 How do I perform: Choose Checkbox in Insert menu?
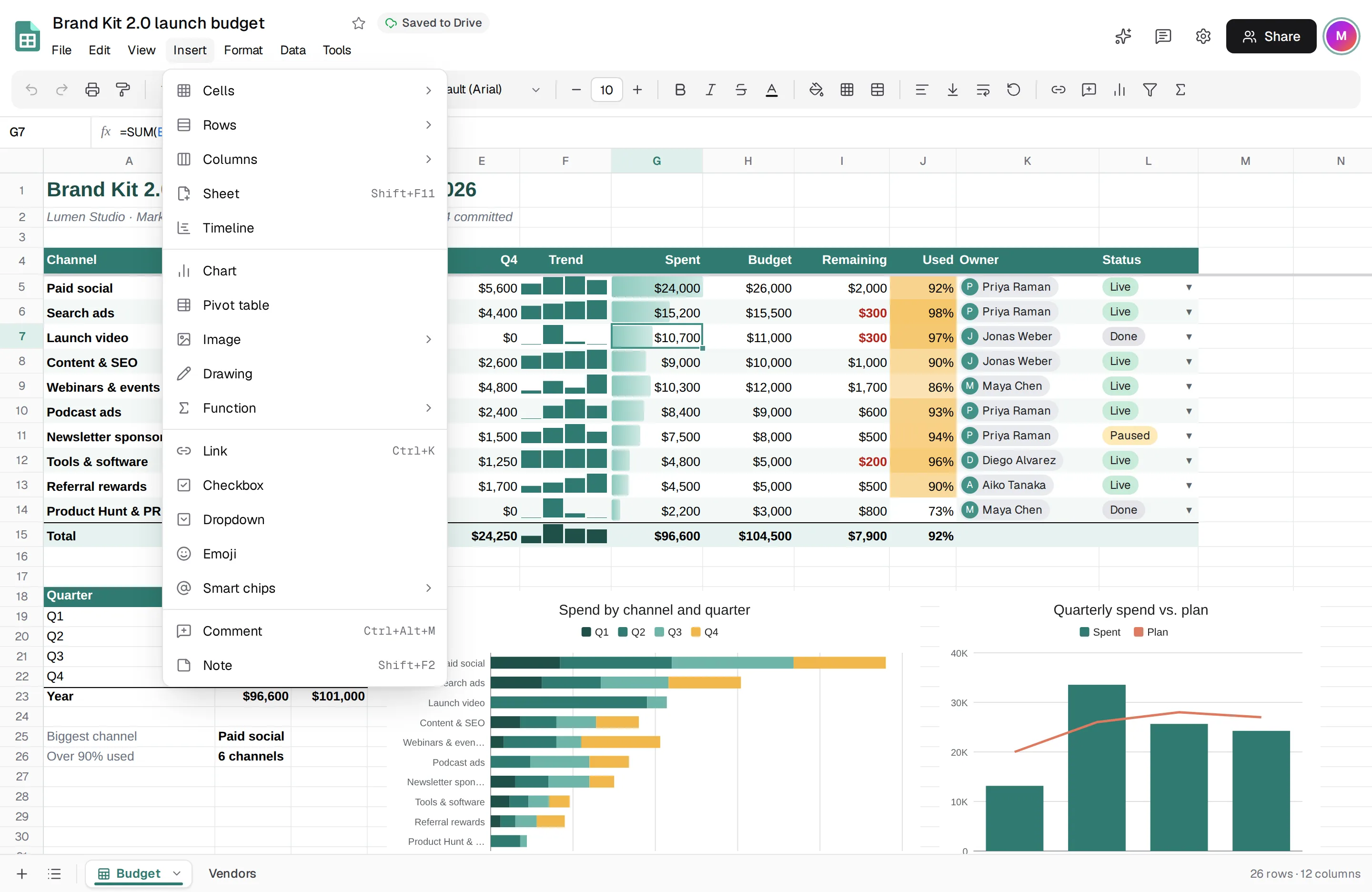point(305,486)
